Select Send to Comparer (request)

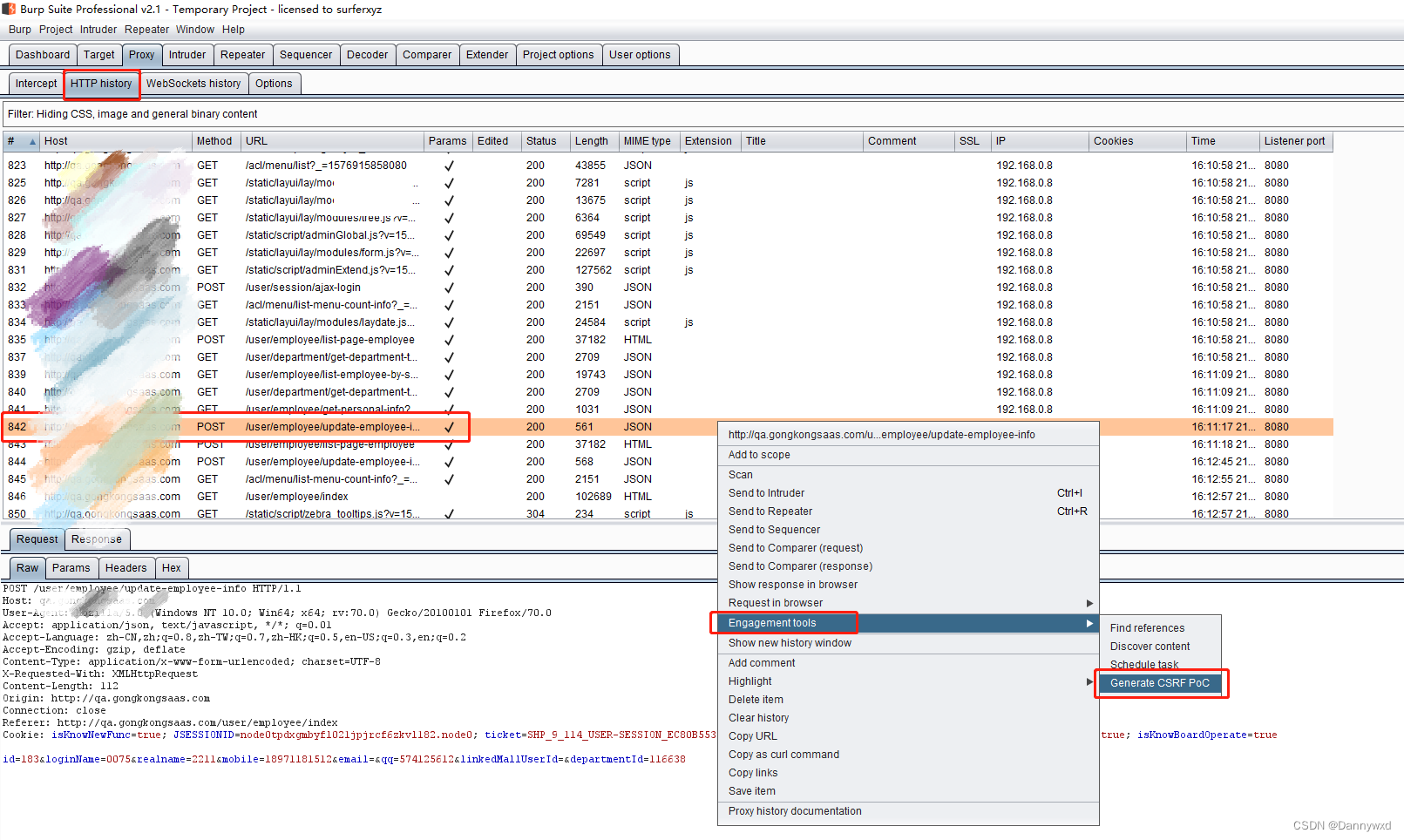[908, 548]
